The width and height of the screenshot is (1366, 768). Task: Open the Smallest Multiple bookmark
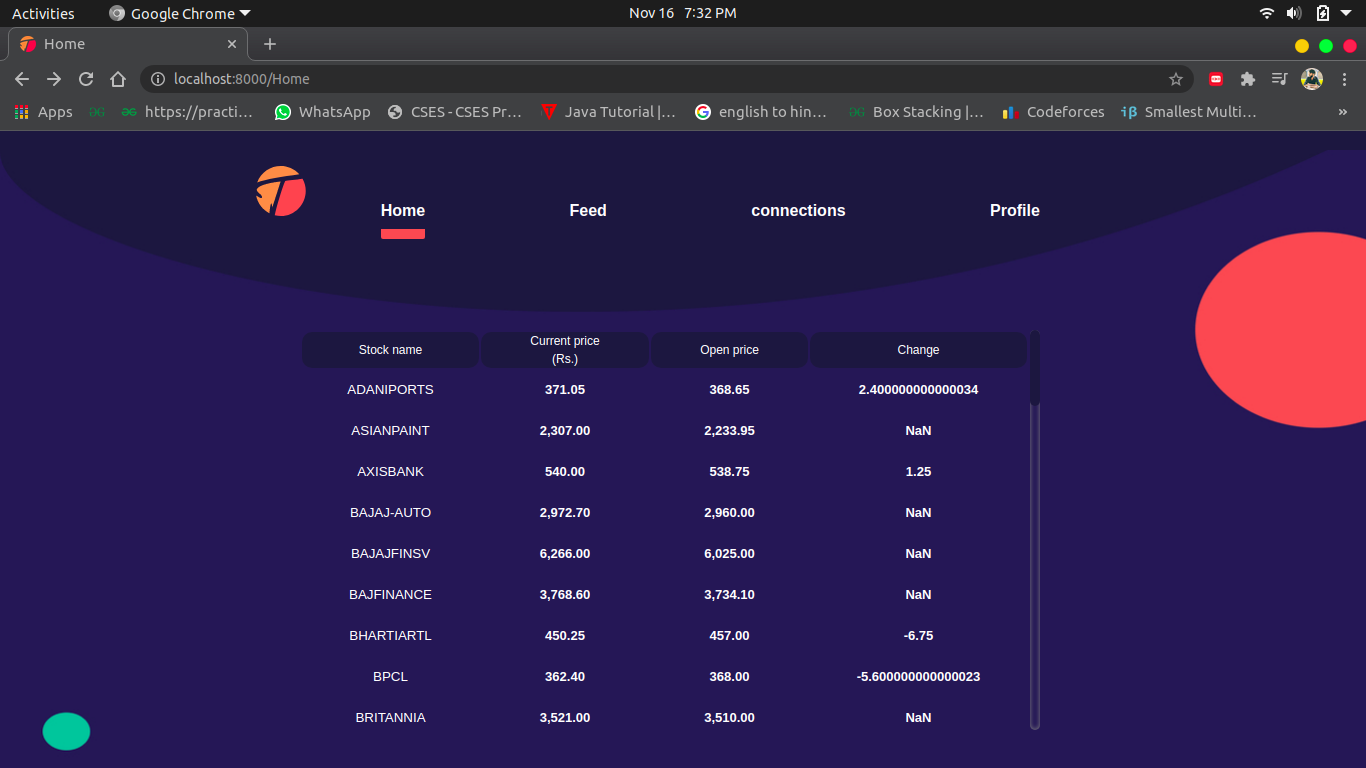click(1189, 112)
